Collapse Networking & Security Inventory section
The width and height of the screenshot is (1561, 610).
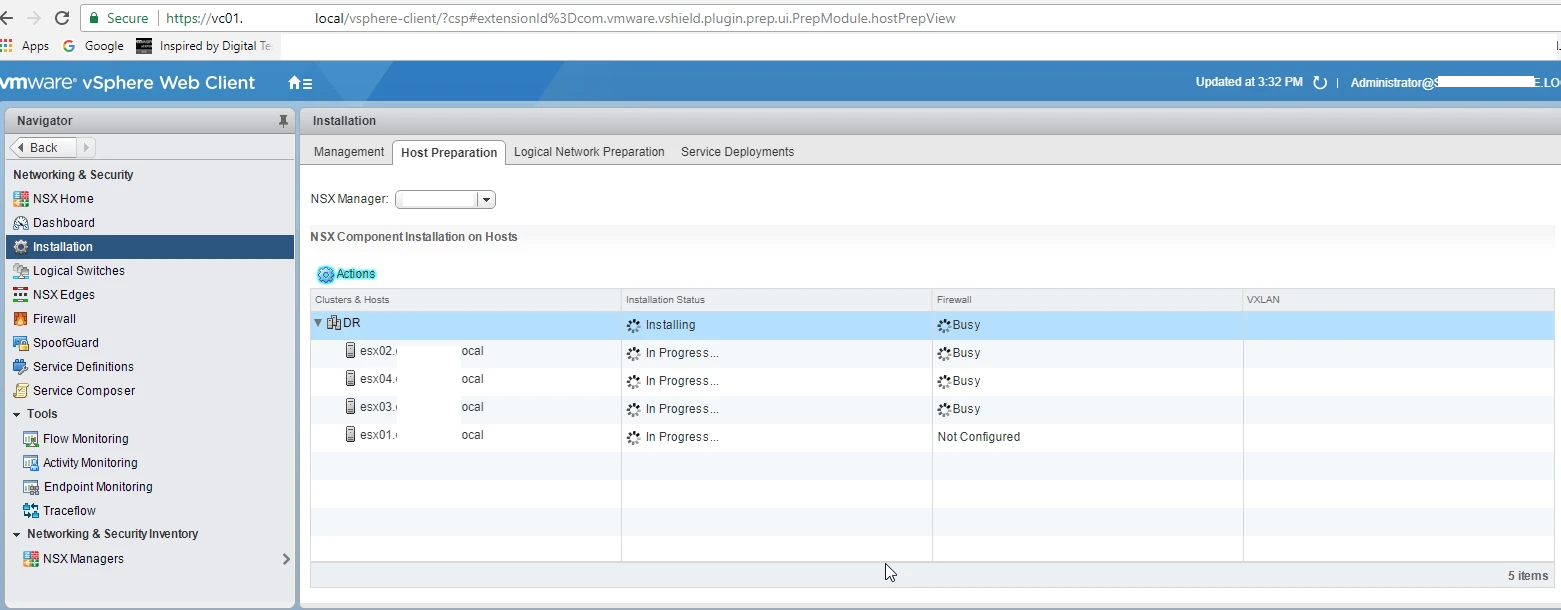point(17,534)
